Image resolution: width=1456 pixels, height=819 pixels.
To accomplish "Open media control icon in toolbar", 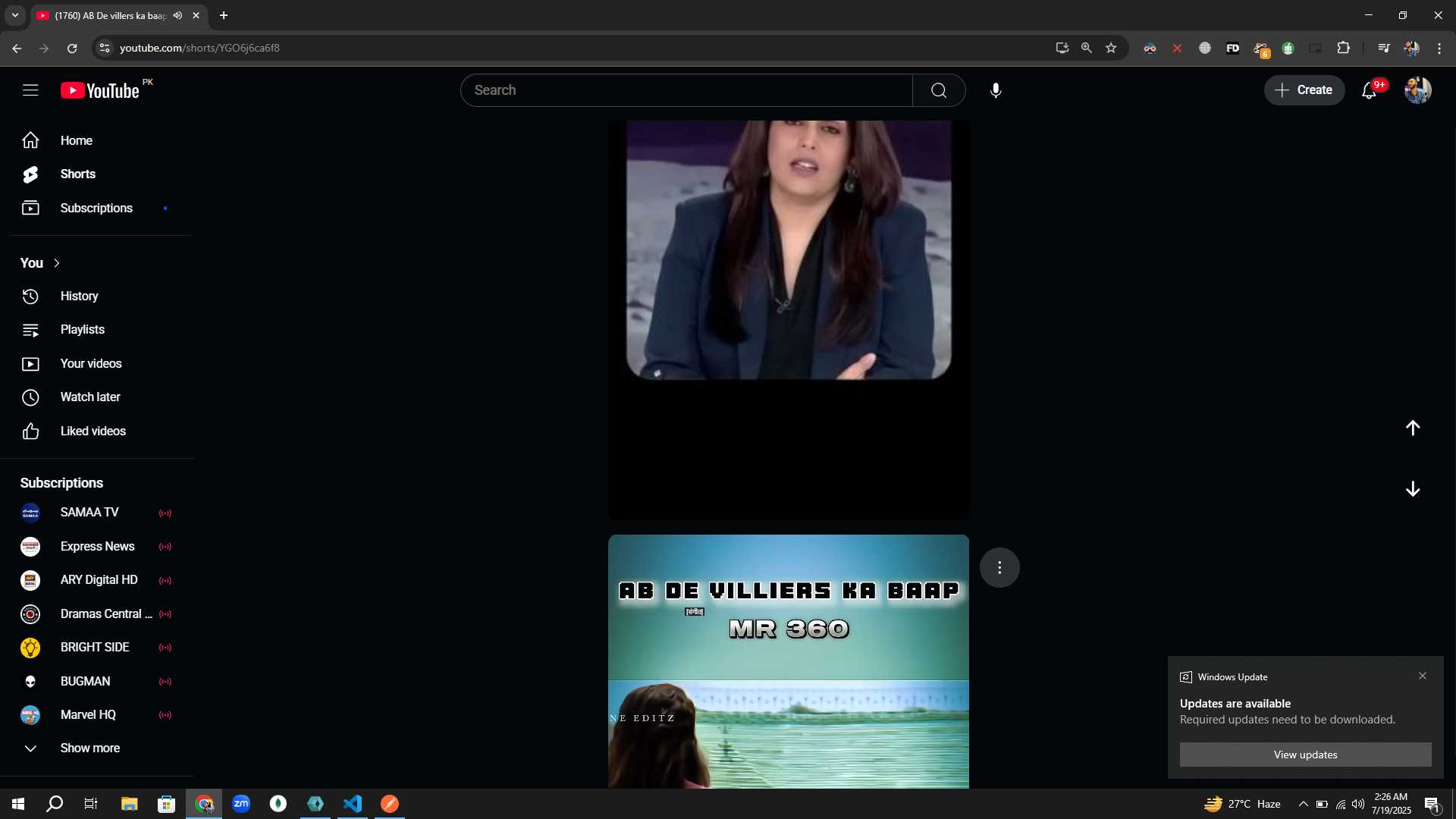I will pos(1384,48).
